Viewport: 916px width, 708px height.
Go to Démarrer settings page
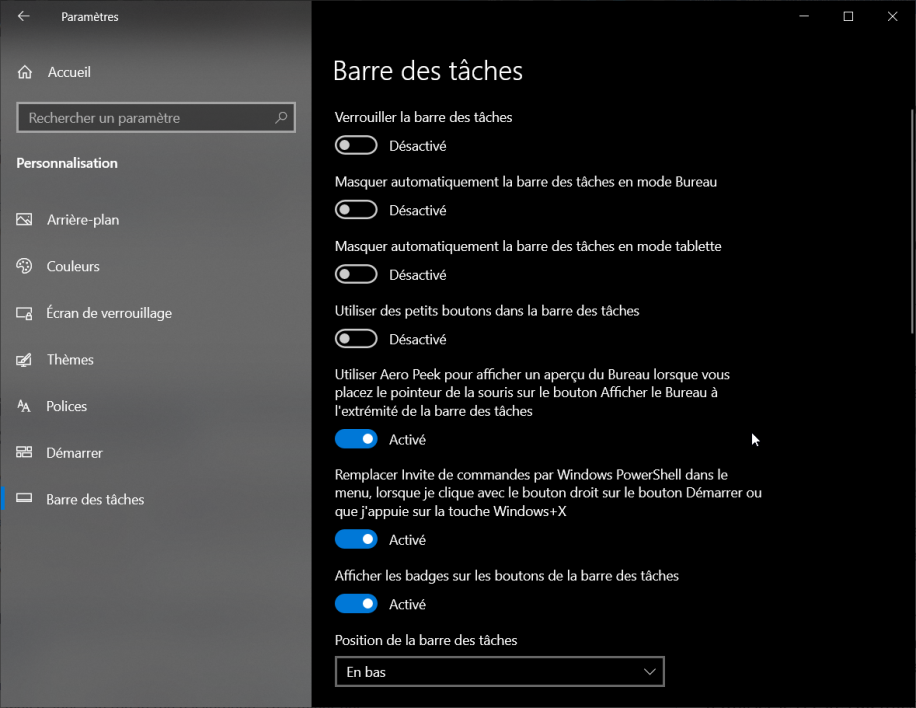[x=74, y=453]
